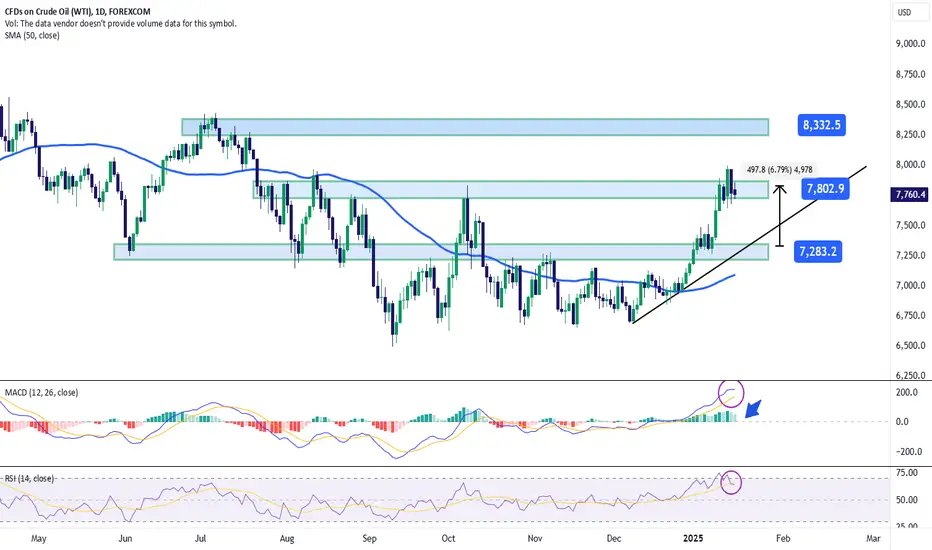Select the chart title 'CFDs on Crude Oil (WTI), 1D, FOREXCOM'
932x550 pixels.
click(77, 11)
